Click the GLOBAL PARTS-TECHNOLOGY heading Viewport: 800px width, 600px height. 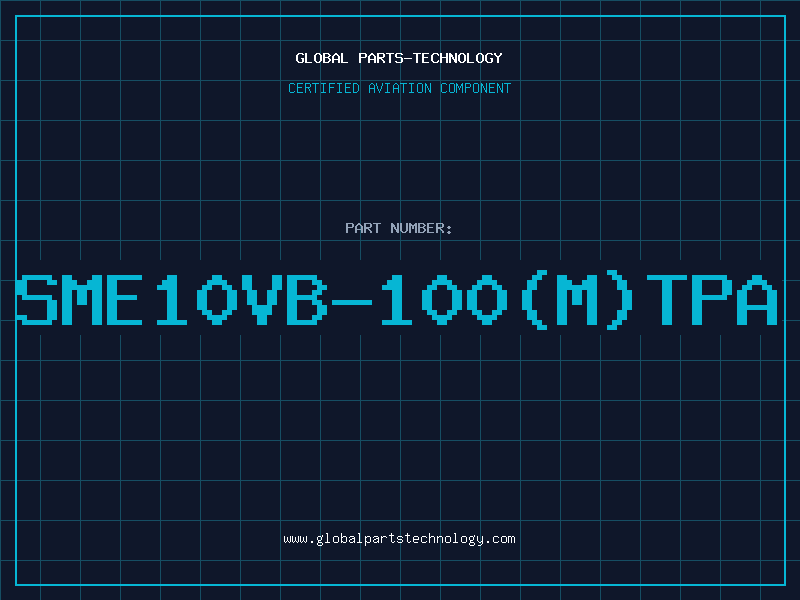[399, 58]
